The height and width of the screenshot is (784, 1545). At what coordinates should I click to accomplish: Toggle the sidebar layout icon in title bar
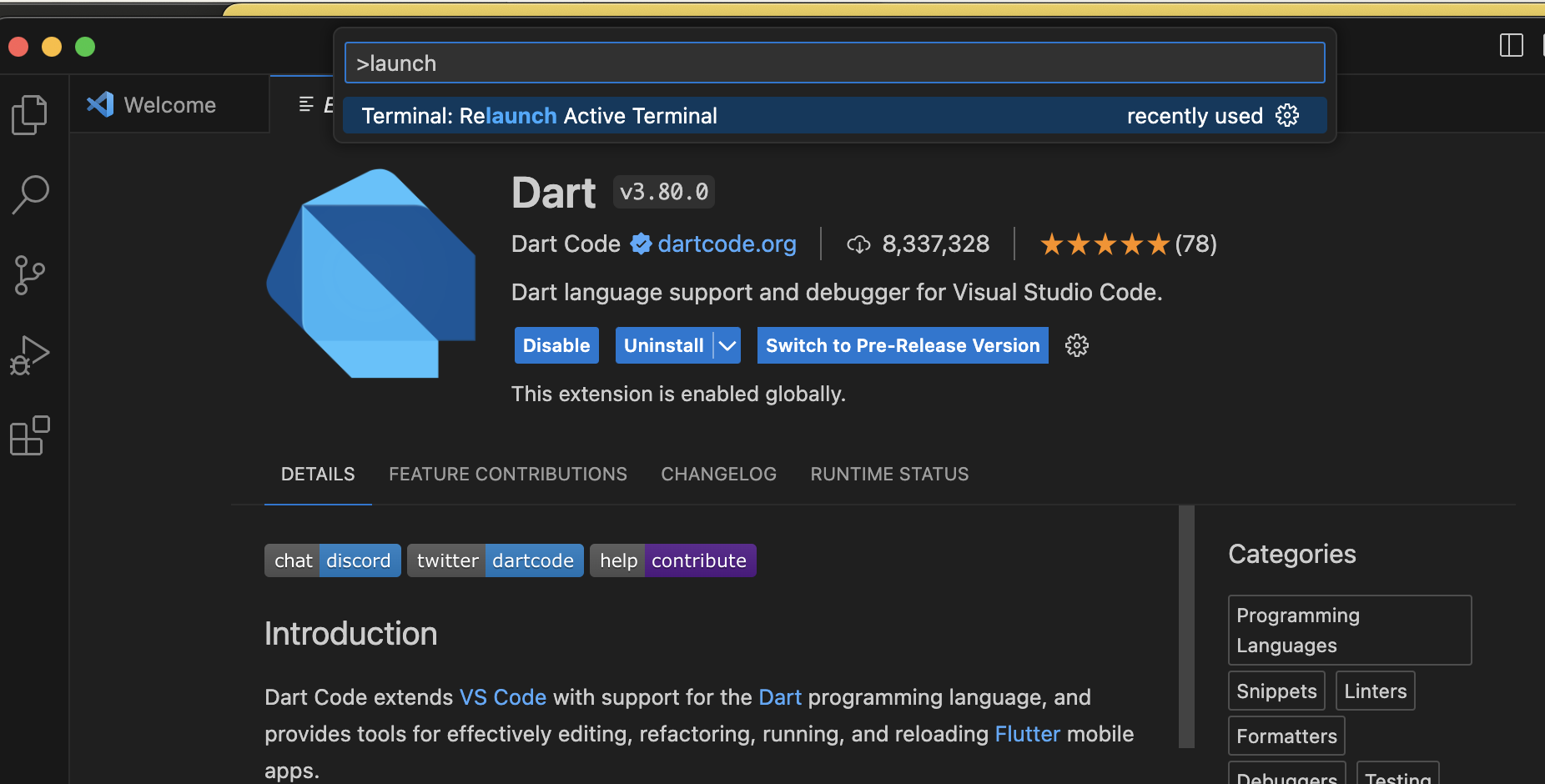coord(1511,45)
